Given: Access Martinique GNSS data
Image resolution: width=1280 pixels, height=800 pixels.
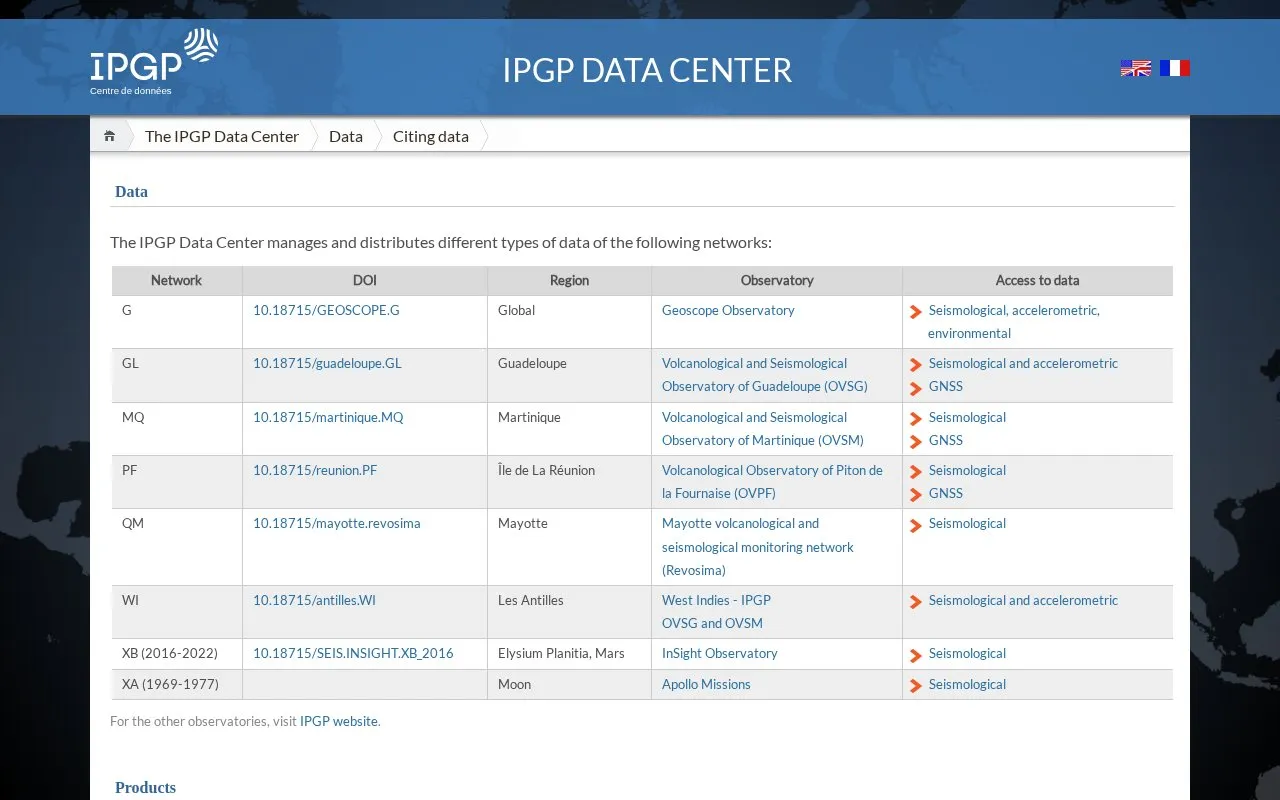Looking at the screenshot, I should (946, 440).
